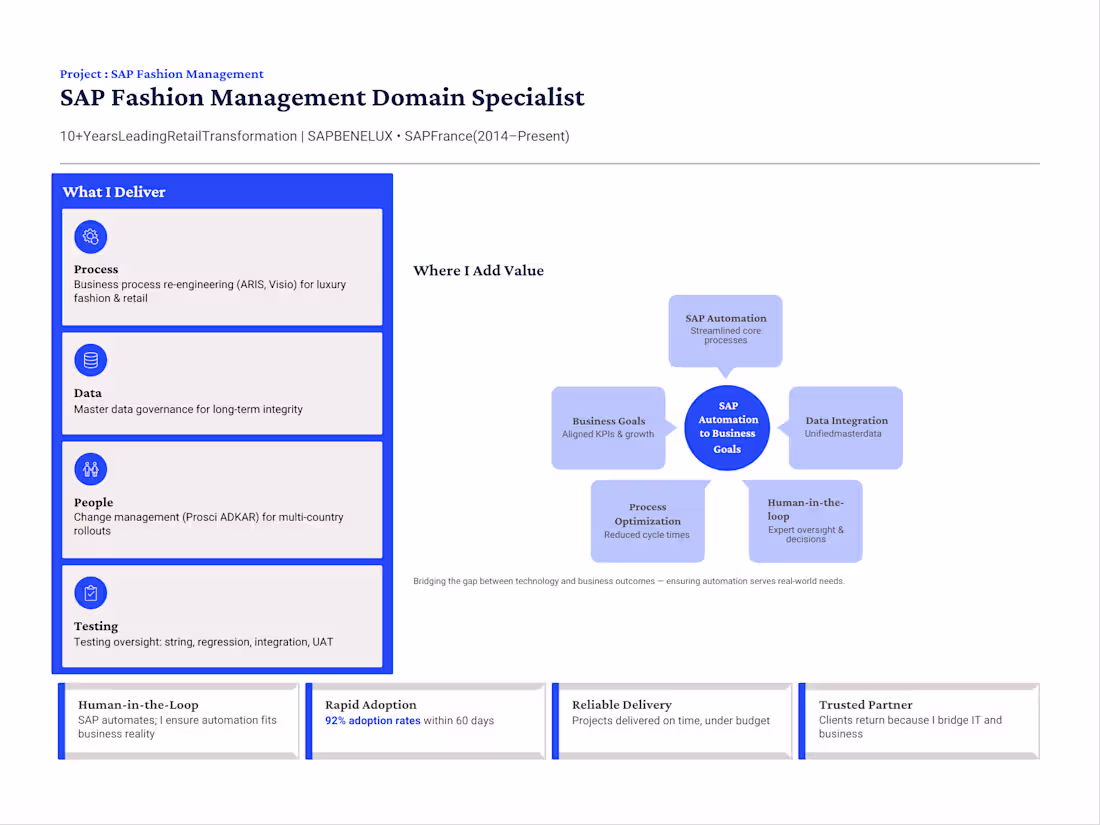Viewport: 1100px width, 825px height.
Task: Click the 'Data' card heading
Action: [88, 393]
